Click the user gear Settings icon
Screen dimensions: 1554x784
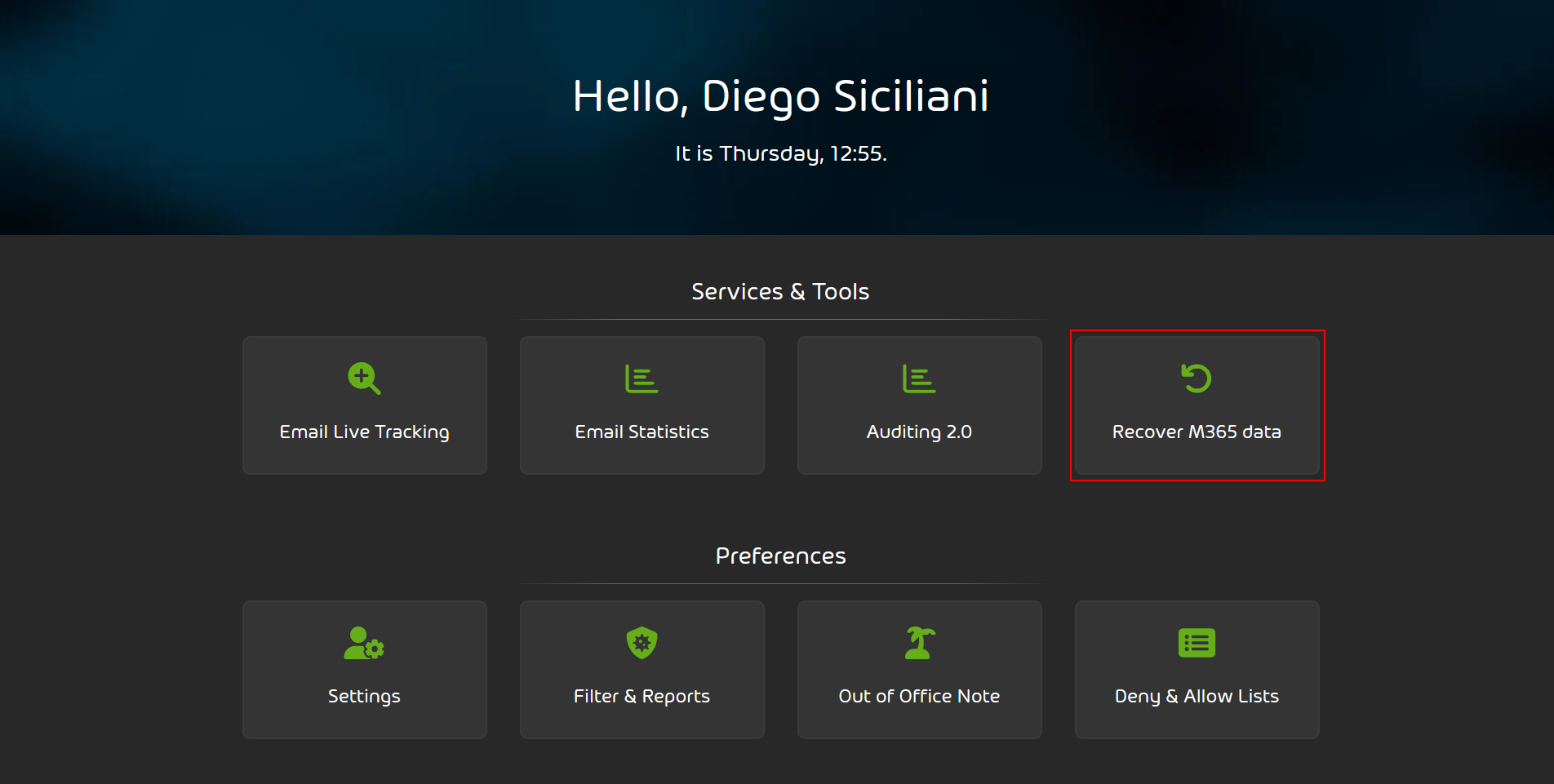coord(364,643)
